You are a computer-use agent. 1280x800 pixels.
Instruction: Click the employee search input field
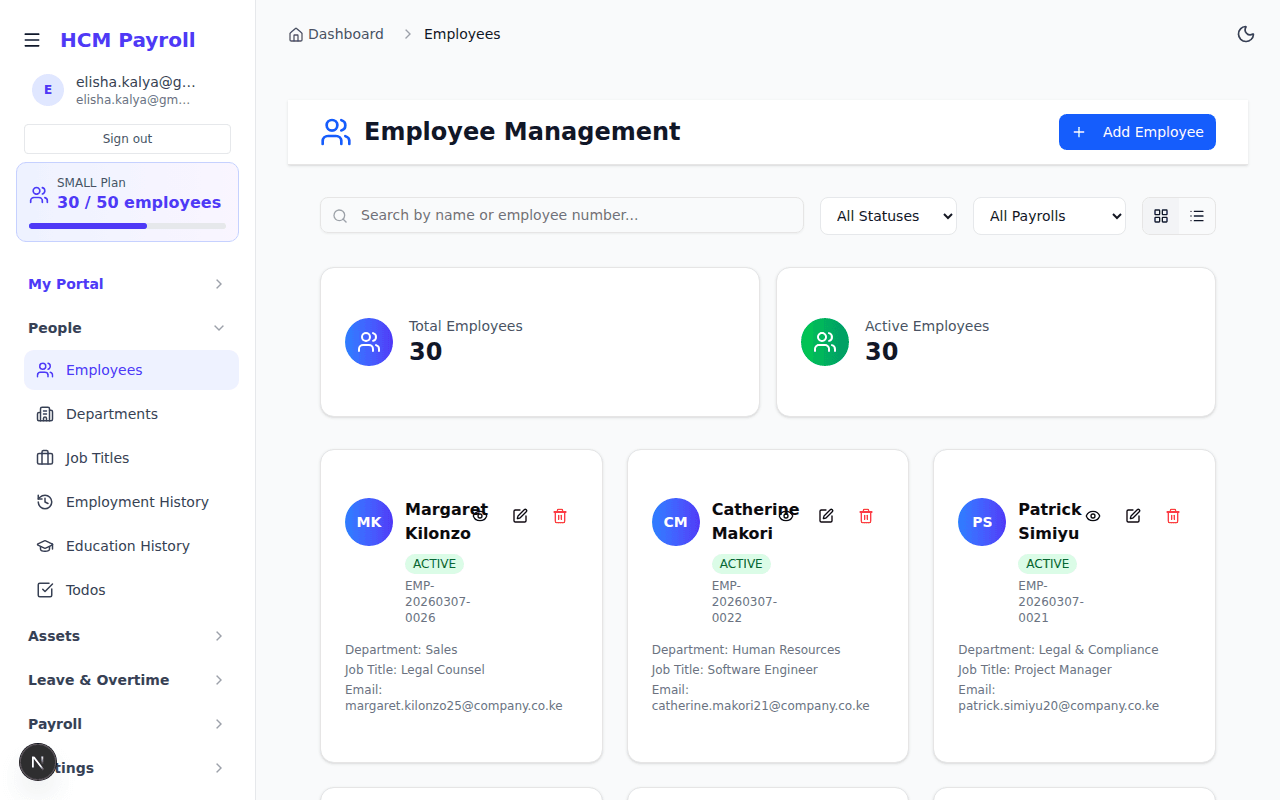561,215
